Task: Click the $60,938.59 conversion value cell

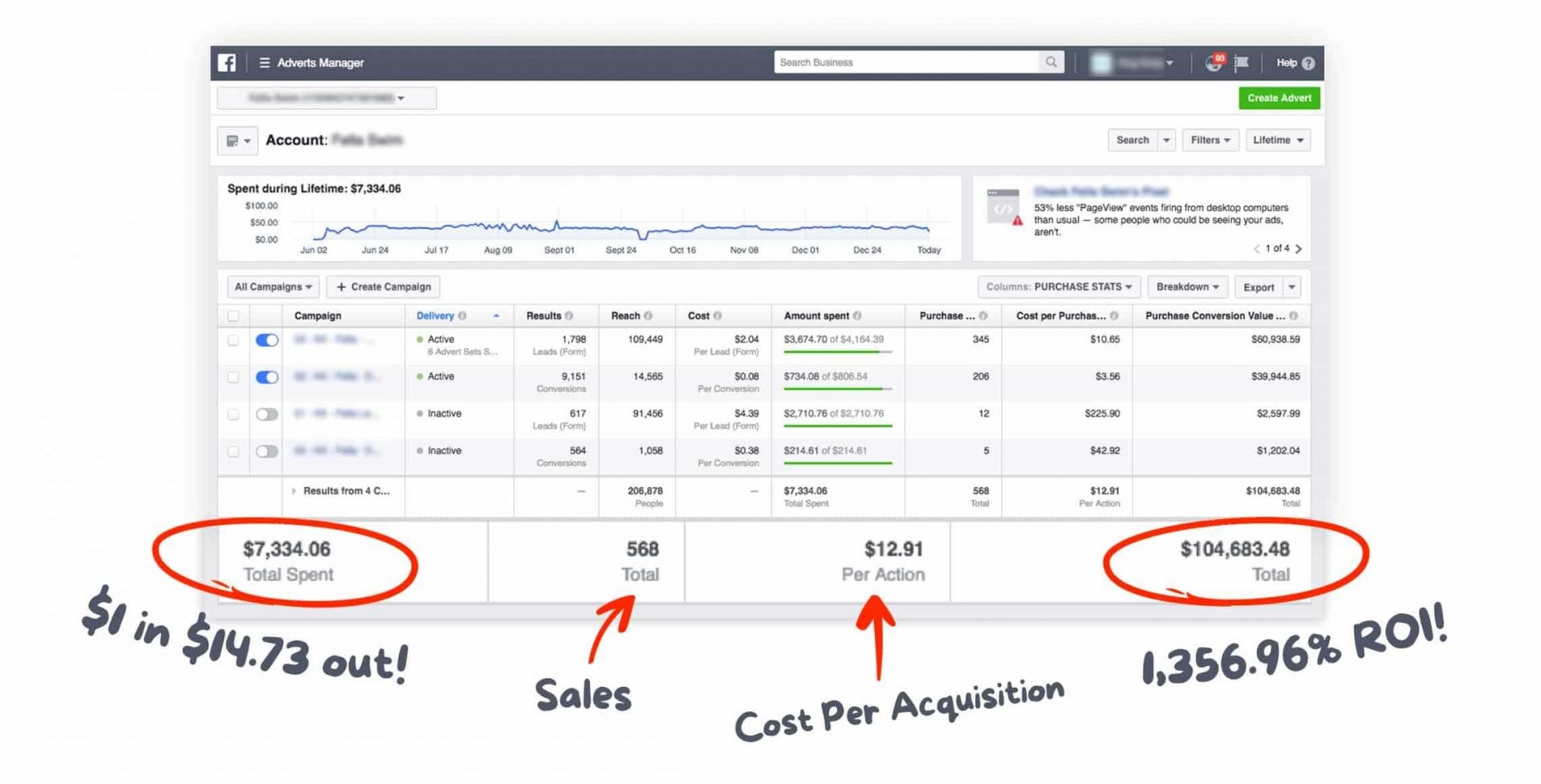Action: 1275,340
